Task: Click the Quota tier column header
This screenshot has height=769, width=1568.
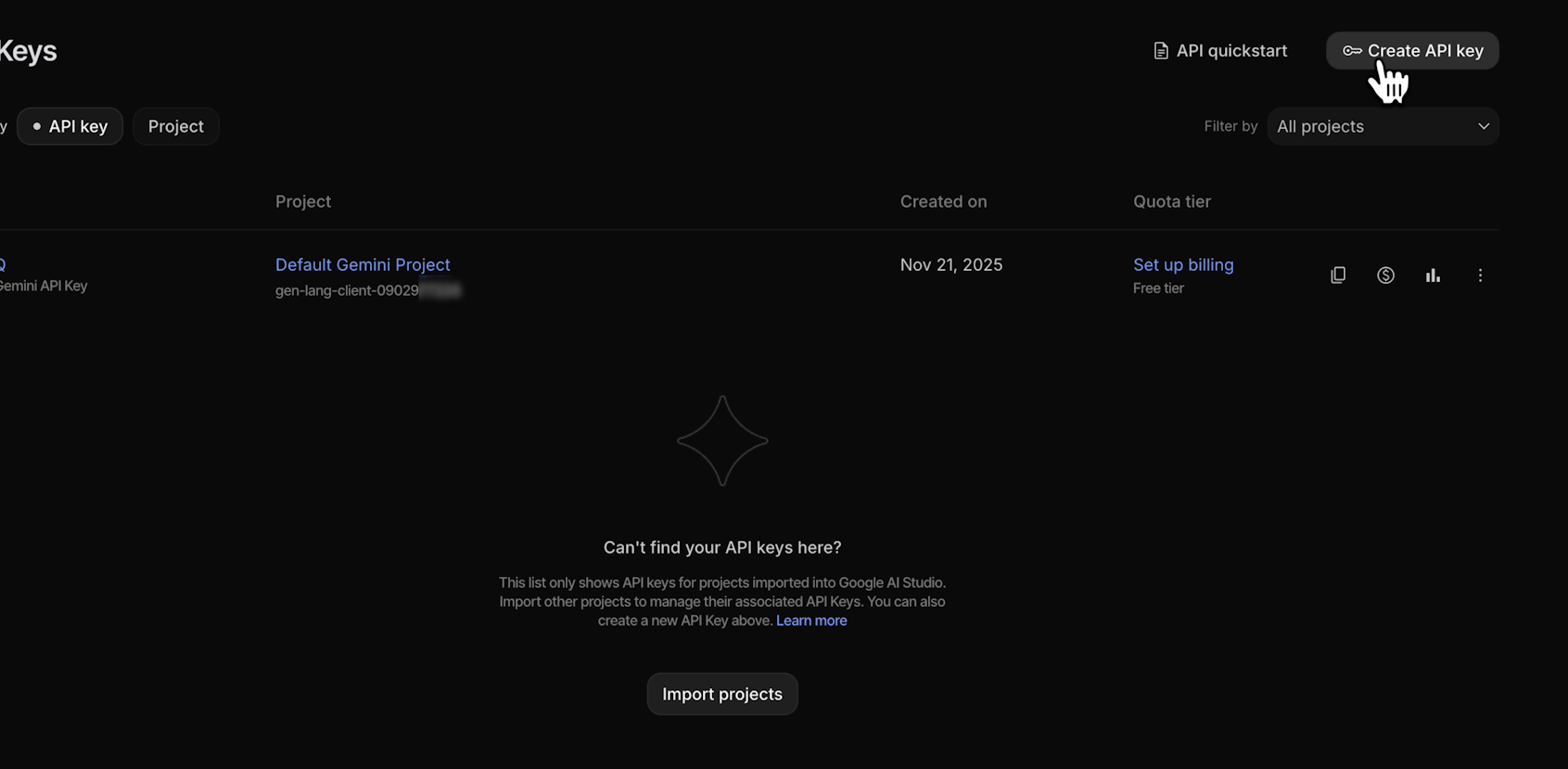Action: click(1172, 201)
